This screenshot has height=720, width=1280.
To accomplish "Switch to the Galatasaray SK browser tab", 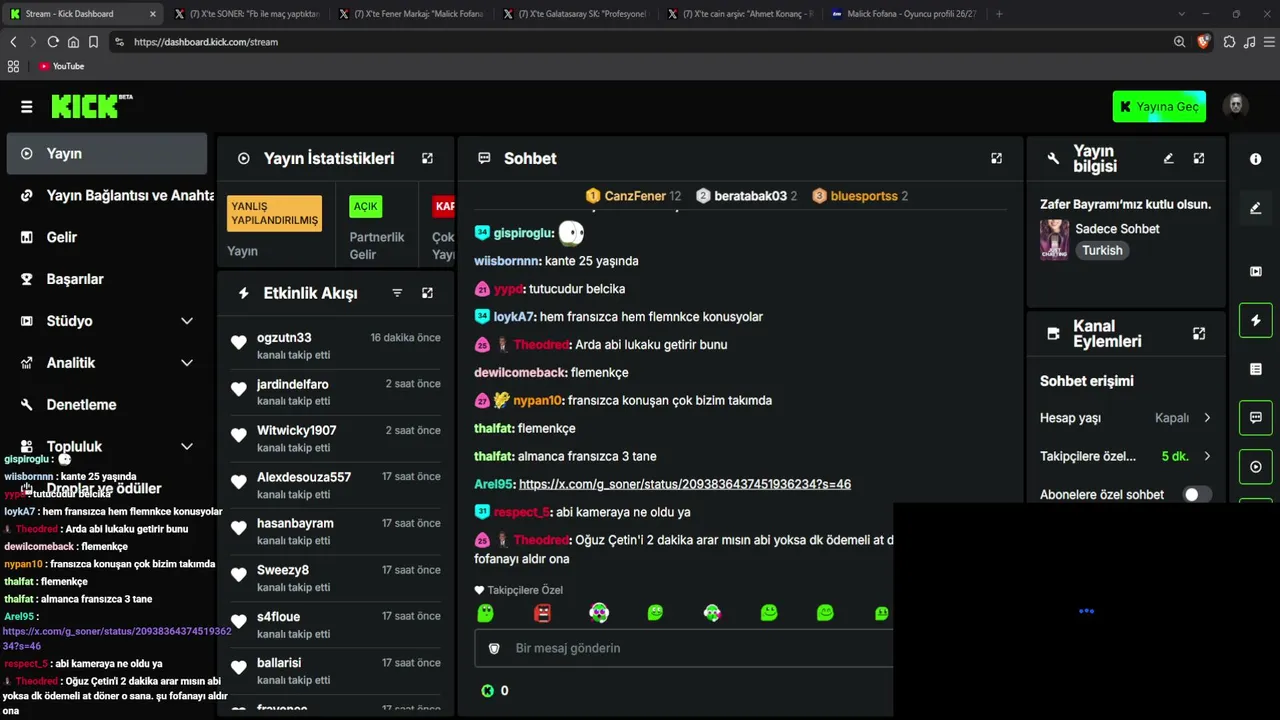I will coord(576,14).
